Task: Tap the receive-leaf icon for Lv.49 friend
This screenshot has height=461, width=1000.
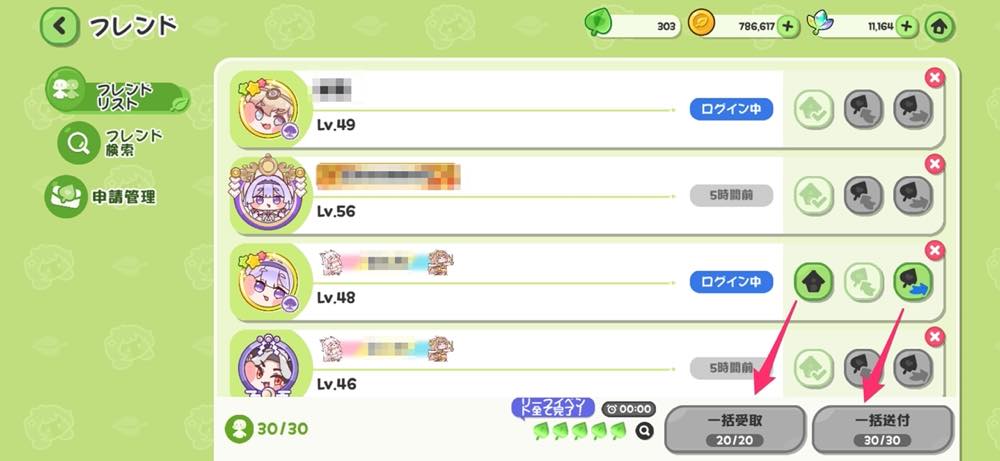Action: [864, 109]
